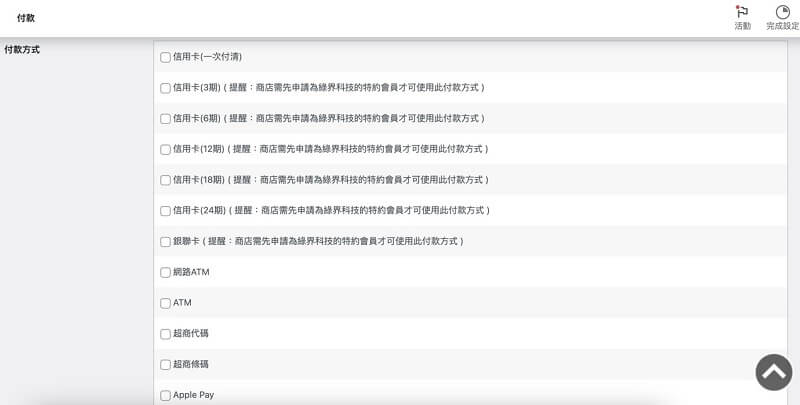Click the 付款 page title
Image resolution: width=800 pixels, height=405 pixels.
(26, 18)
